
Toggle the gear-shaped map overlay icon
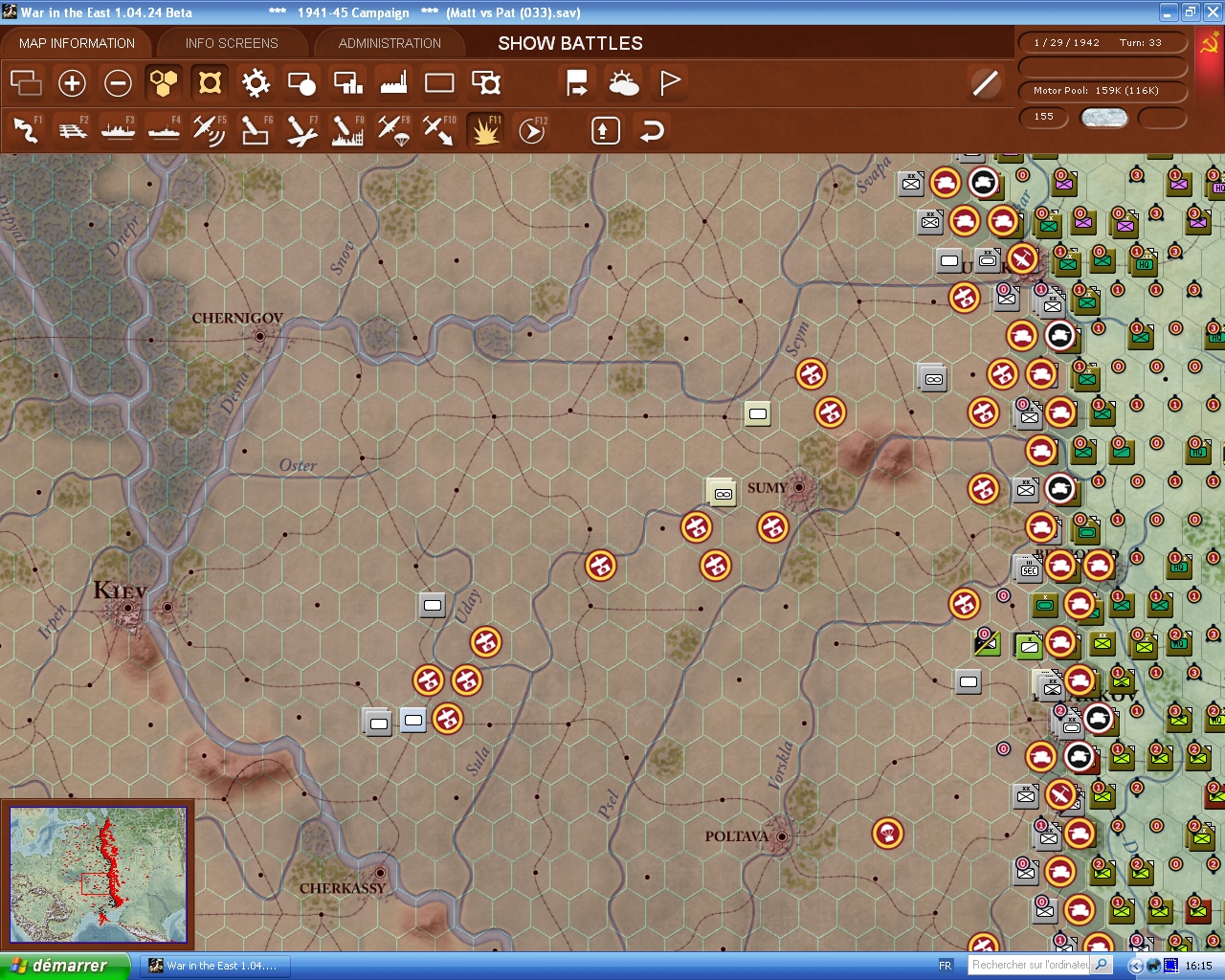click(x=256, y=83)
